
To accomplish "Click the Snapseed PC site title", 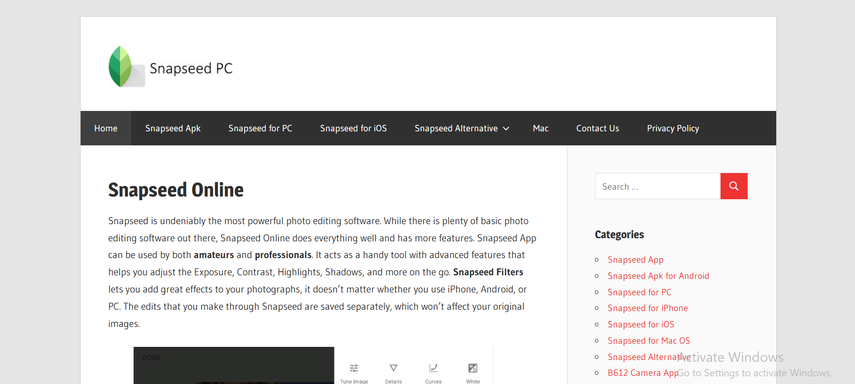I will 191,68.
